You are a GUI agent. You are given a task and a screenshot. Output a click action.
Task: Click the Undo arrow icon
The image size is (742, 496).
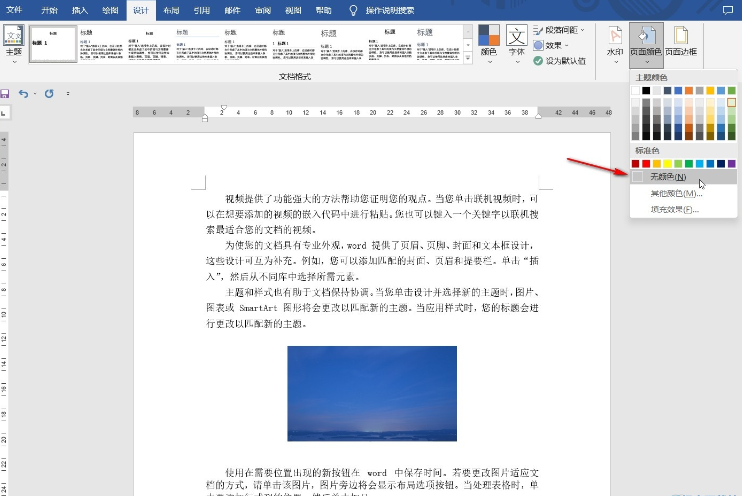pyautogui.click(x=23, y=94)
